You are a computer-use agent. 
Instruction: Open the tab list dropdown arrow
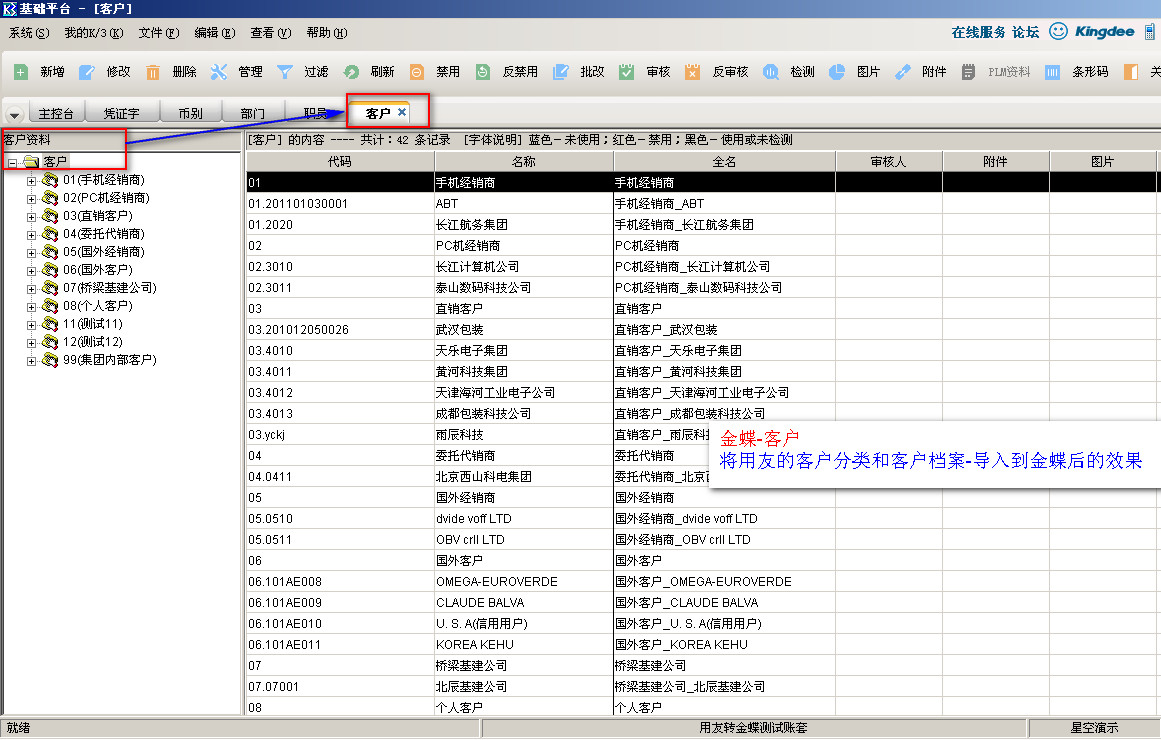14,115
